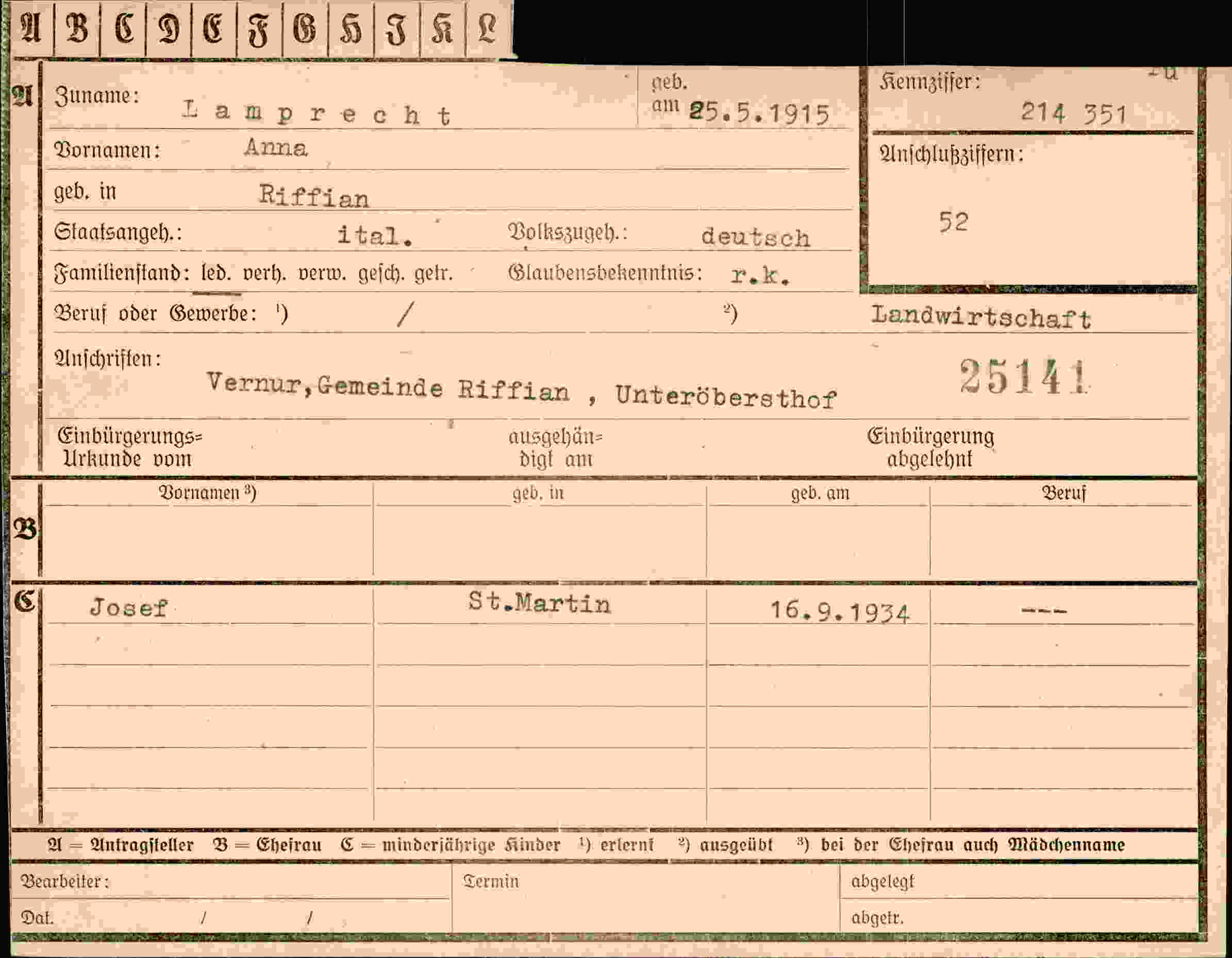
Task: Select the index tab letter K
Action: pyautogui.click(x=442, y=28)
